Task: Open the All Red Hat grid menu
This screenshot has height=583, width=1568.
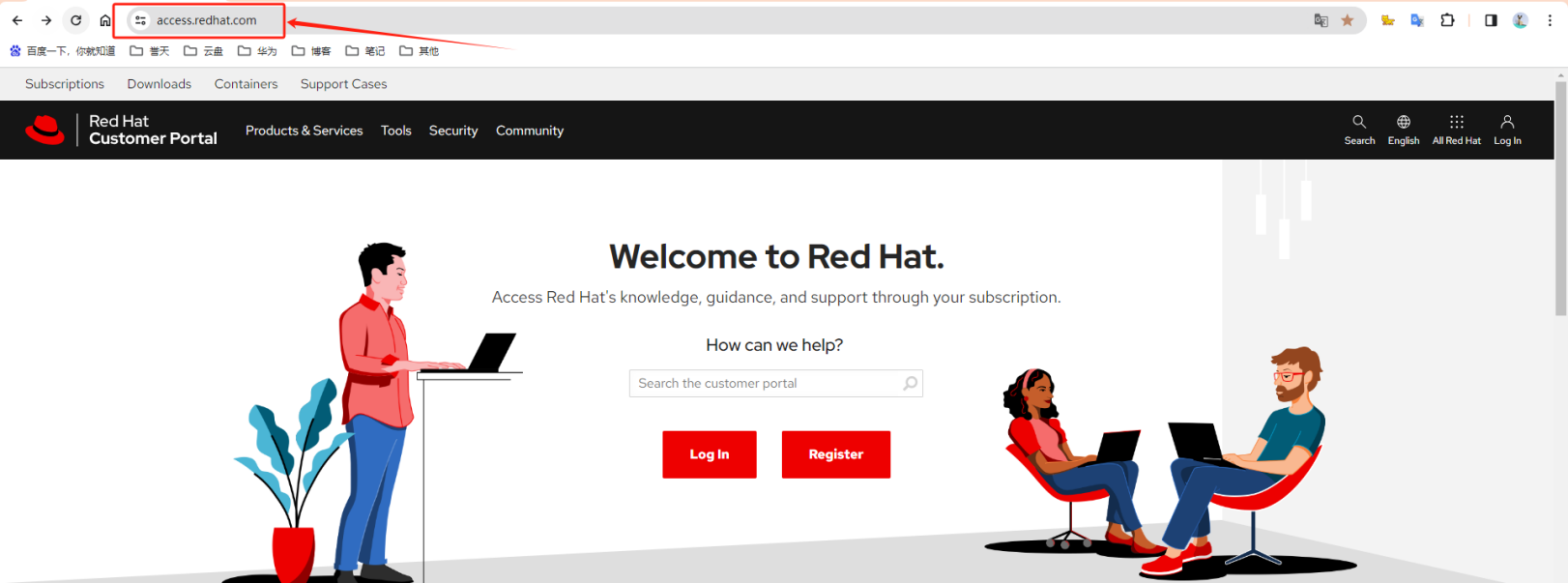Action: [x=1457, y=130]
